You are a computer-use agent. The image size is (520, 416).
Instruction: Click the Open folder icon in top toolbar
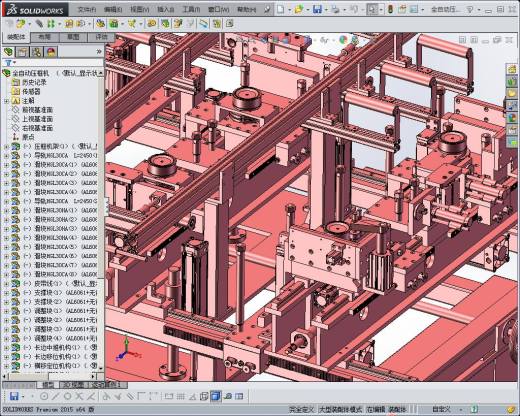point(299,9)
